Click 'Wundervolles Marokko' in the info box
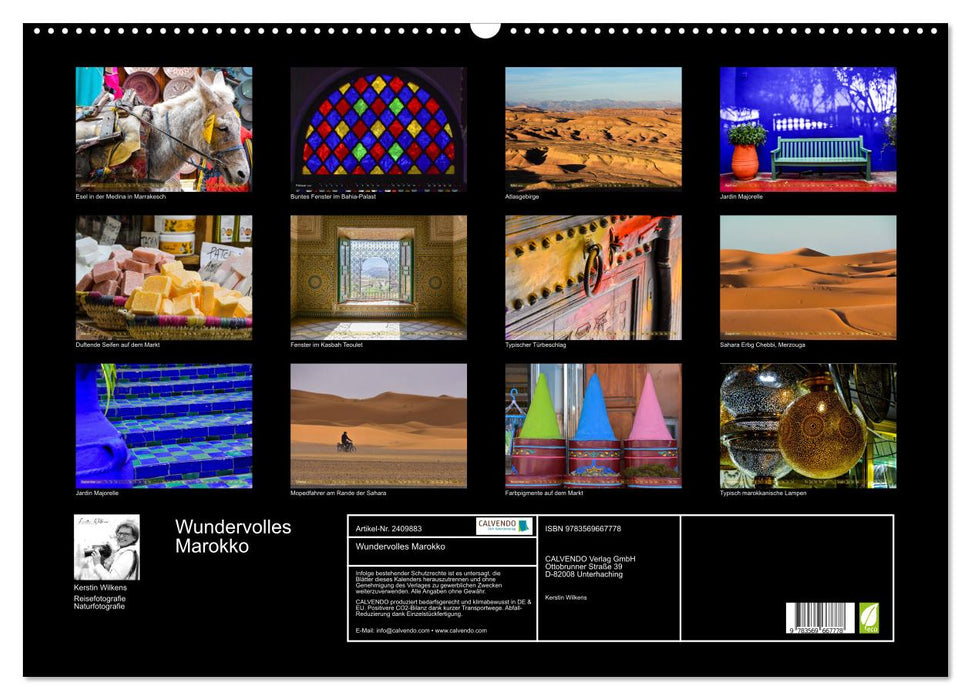This screenshot has width=971, height=700. (x=400, y=546)
